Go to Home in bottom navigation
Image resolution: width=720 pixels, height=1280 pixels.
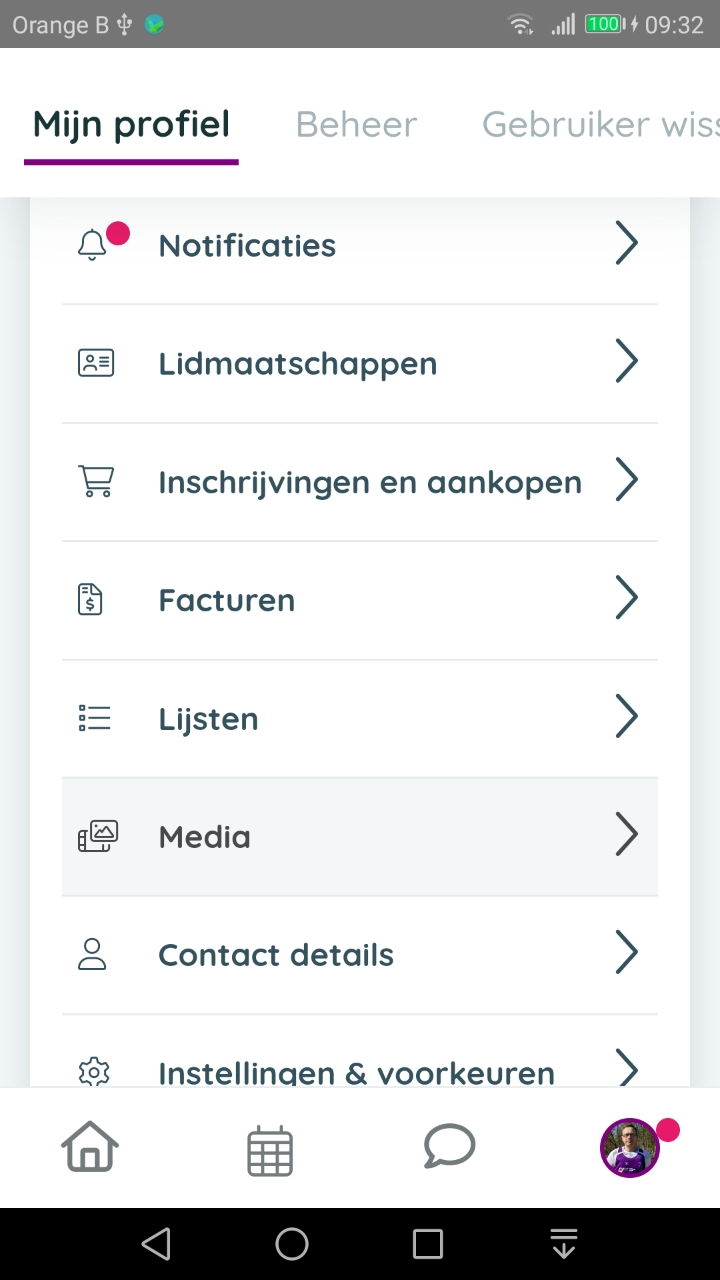pos(90,1148)
